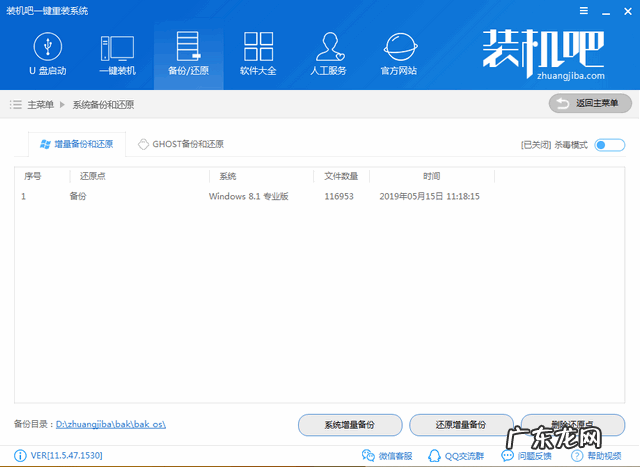Click the file count 116953

tap(339, 196)
